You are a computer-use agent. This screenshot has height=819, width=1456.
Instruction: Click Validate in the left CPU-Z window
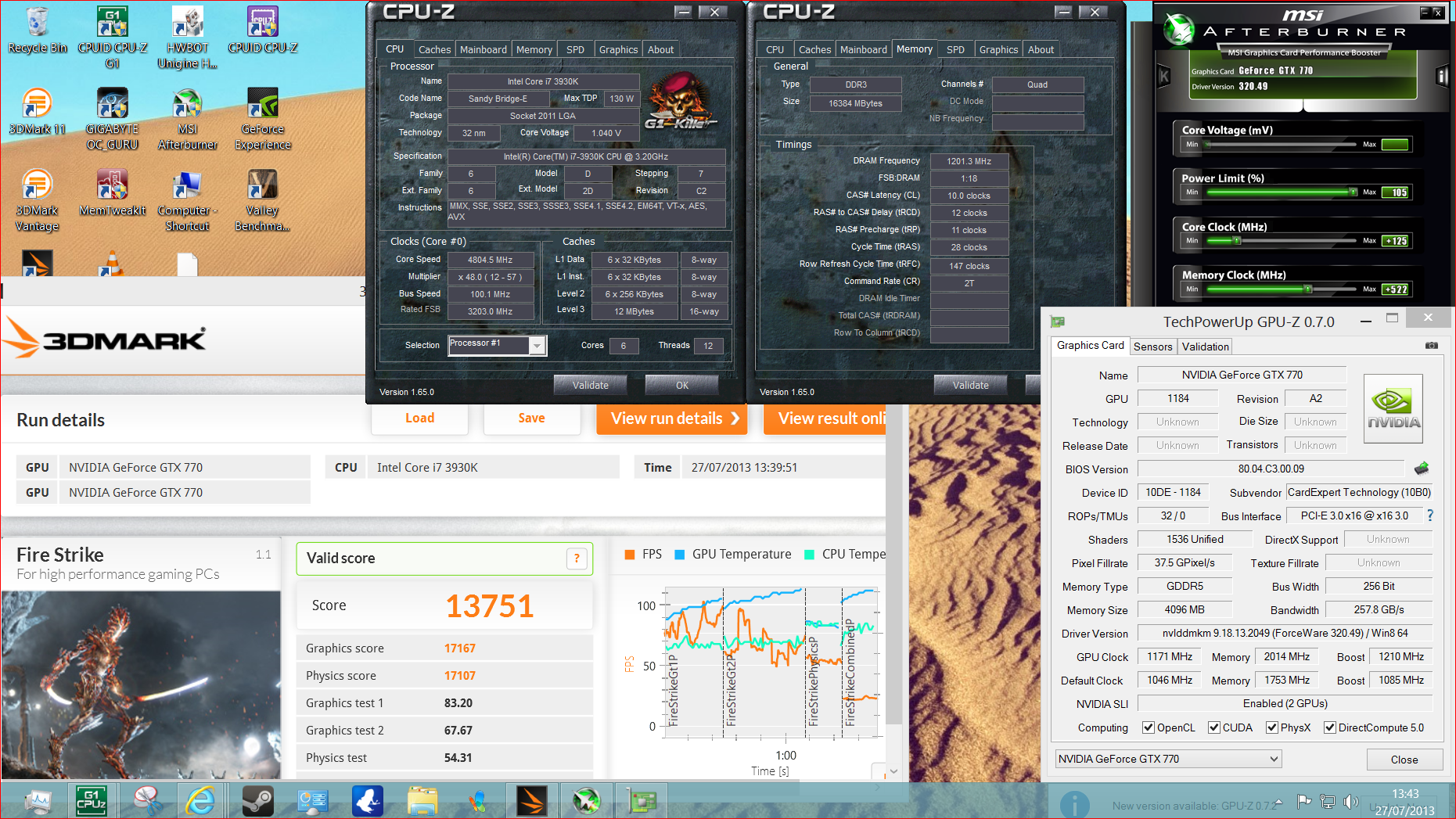coord(591,385)
